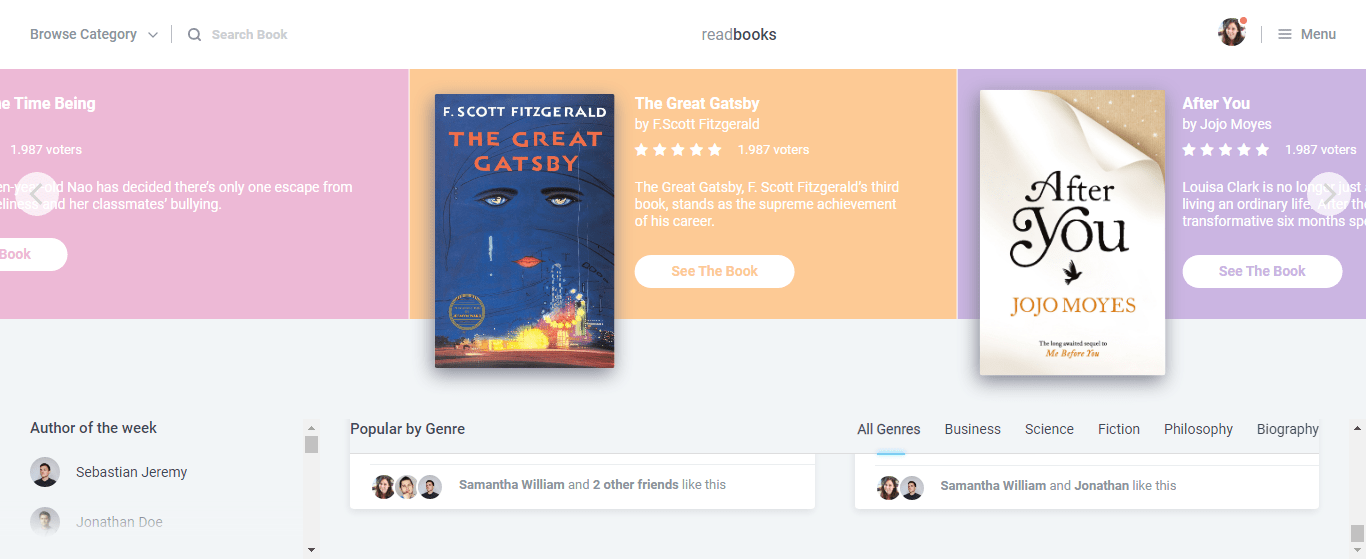Screen dimensions: 1366x559
Task: Click See The Book for Great Gatsby
Action: (x=714, y=271)
